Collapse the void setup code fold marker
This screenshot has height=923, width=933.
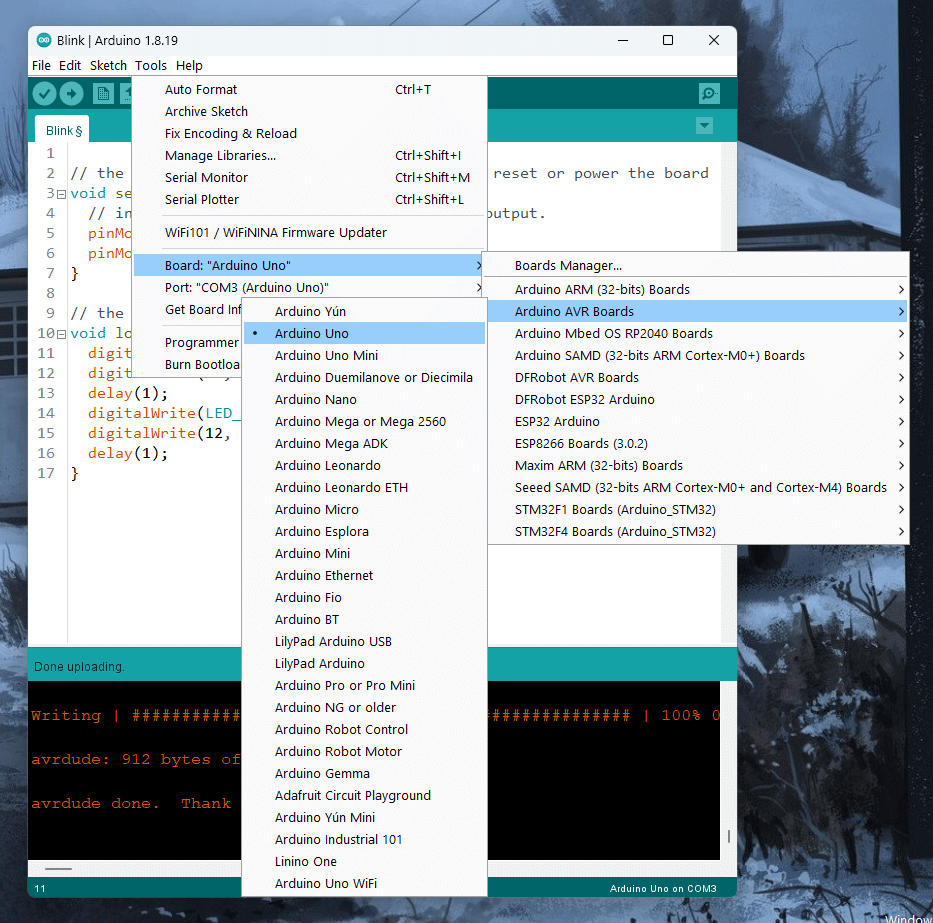click(61, 194)
